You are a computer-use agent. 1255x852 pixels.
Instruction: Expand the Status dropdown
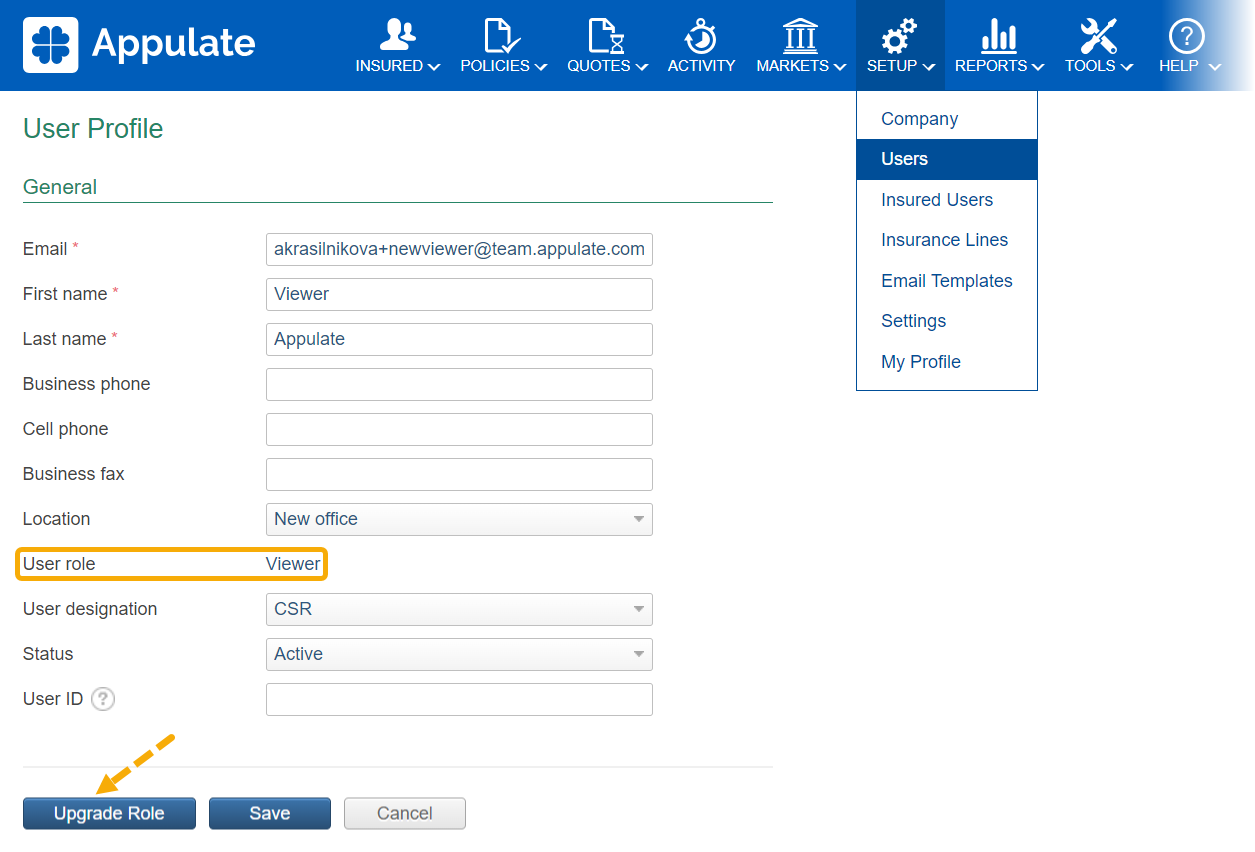tap(459, 654)
